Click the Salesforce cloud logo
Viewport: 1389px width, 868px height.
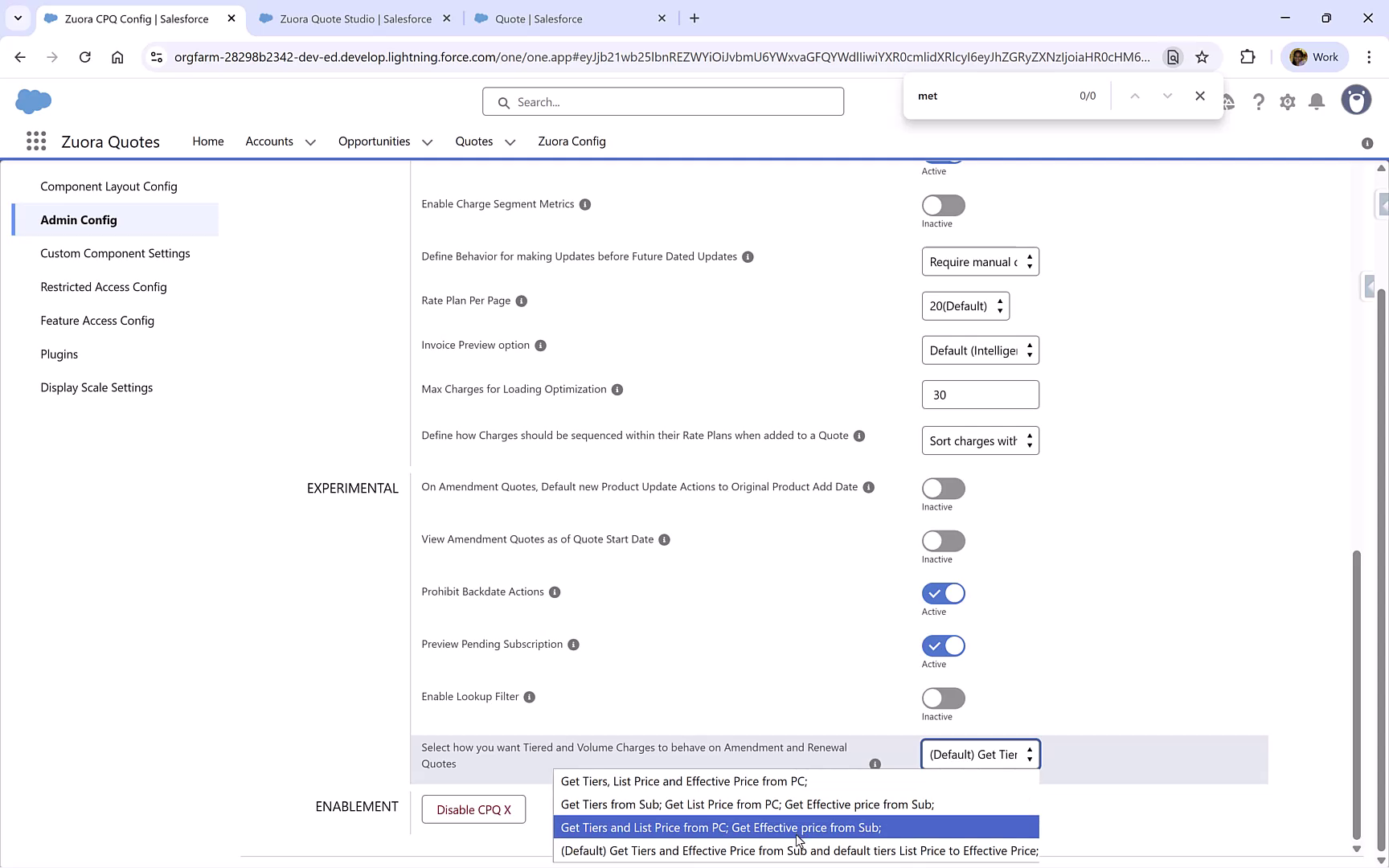pyautogui.click(x=33, y=101)
